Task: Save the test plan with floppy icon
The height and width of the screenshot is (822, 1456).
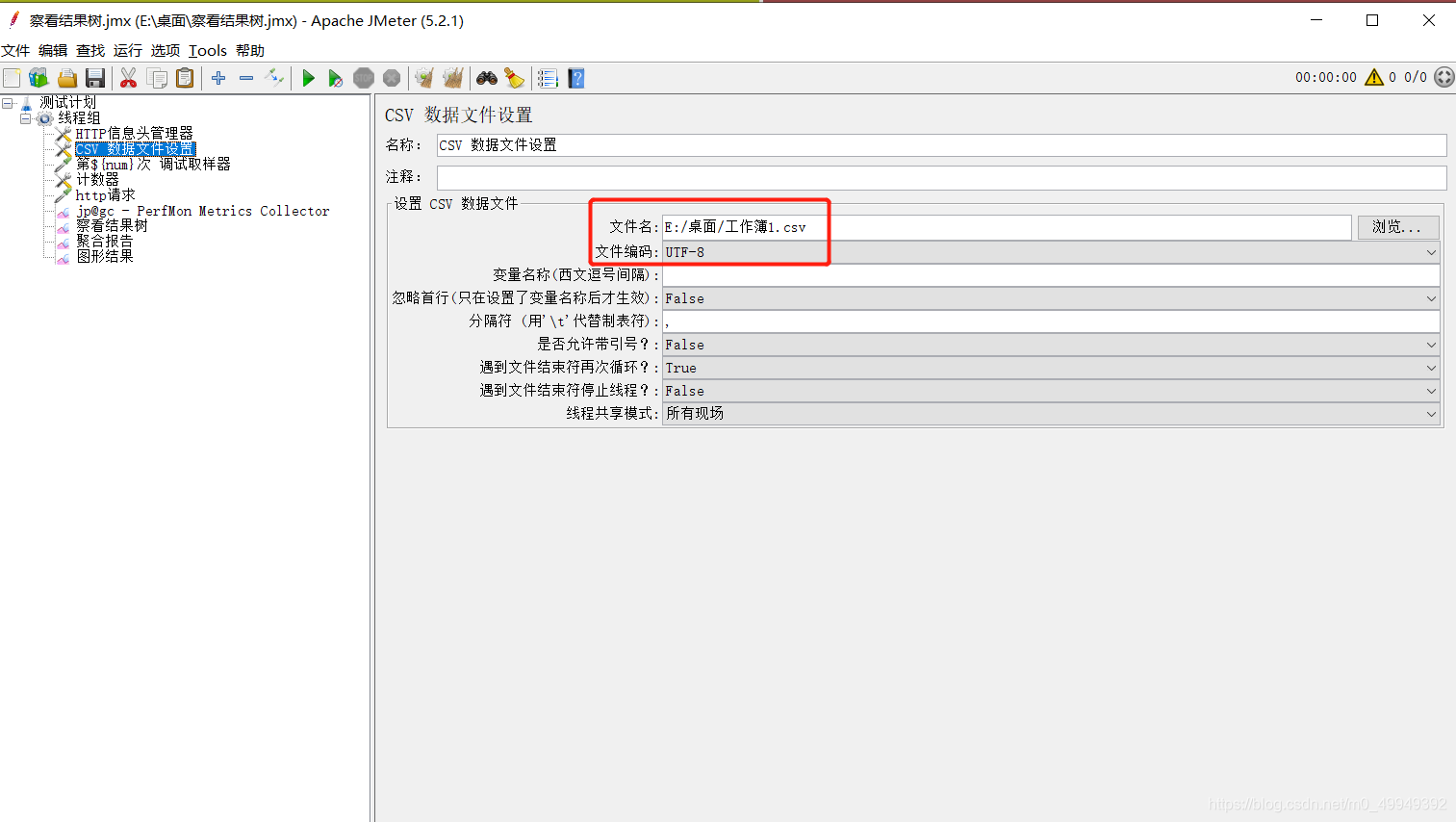Action: (x=95, y=78)
